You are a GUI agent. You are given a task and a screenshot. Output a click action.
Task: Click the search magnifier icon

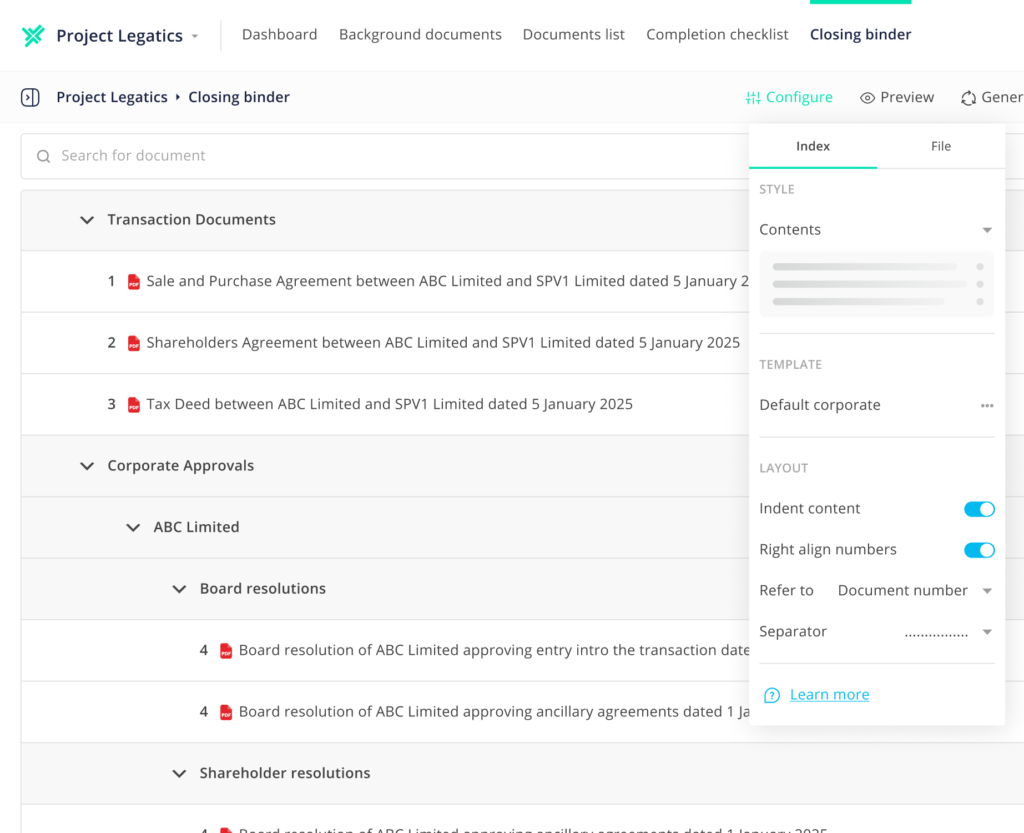[44, 156]
